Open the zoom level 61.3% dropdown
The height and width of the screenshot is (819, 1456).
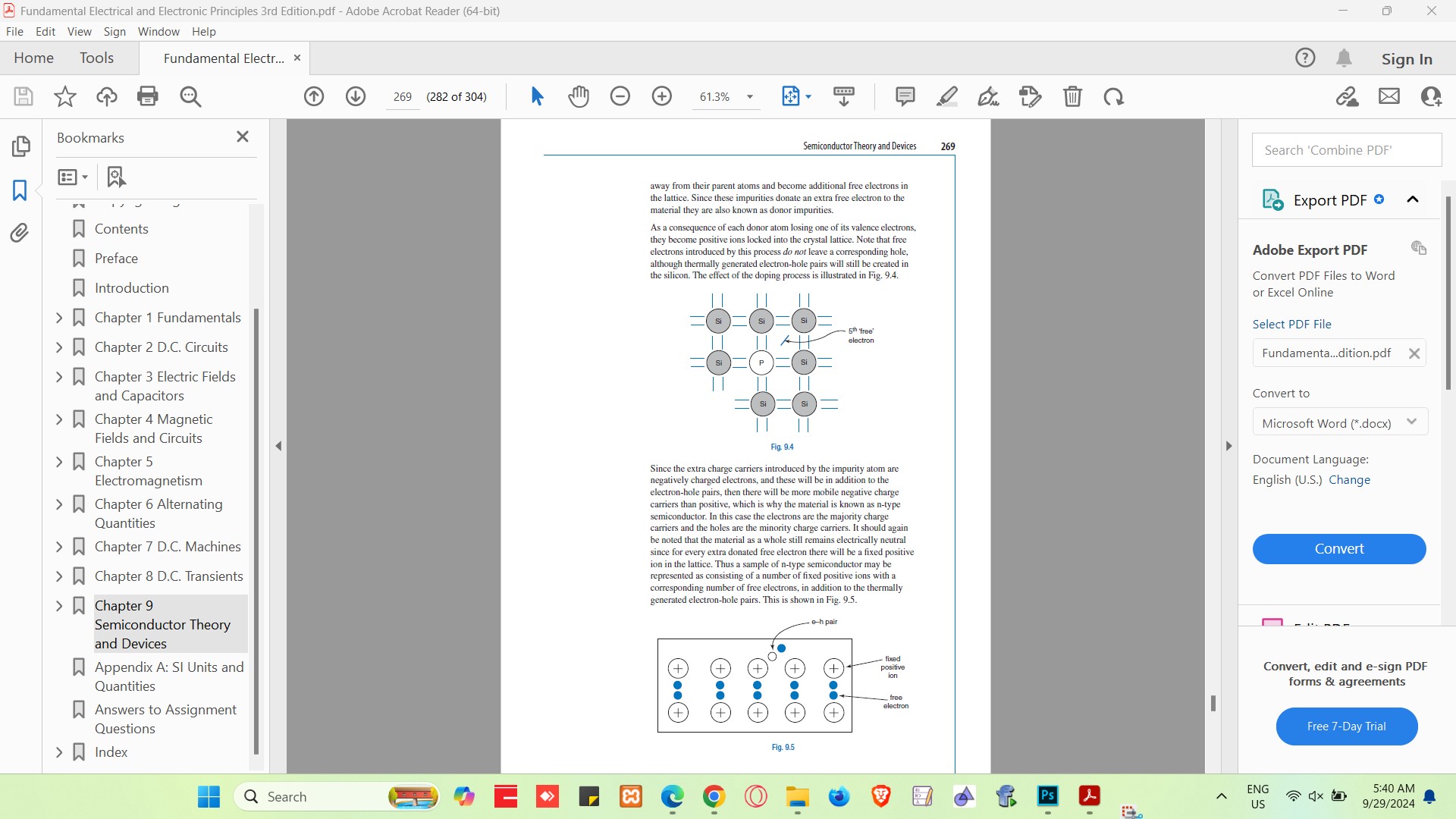tap(750, 97)
